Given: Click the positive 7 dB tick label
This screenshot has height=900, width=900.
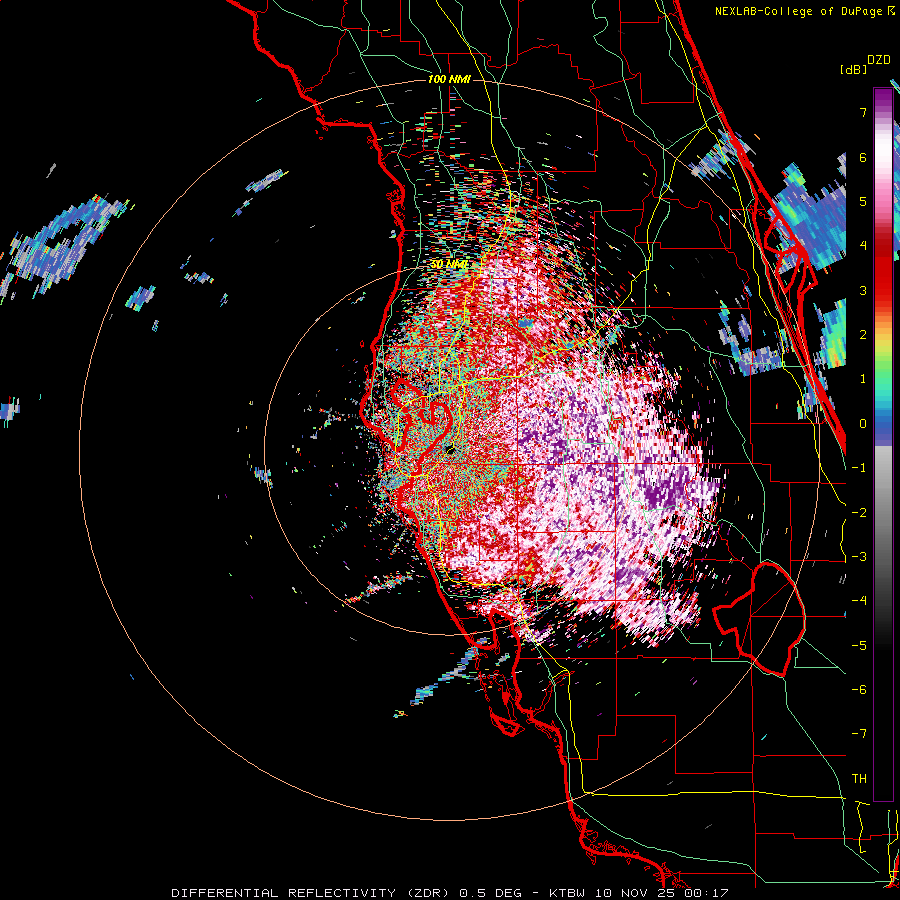Looking at the screenshot, I should pyautogui.click(x=863, y=112).
